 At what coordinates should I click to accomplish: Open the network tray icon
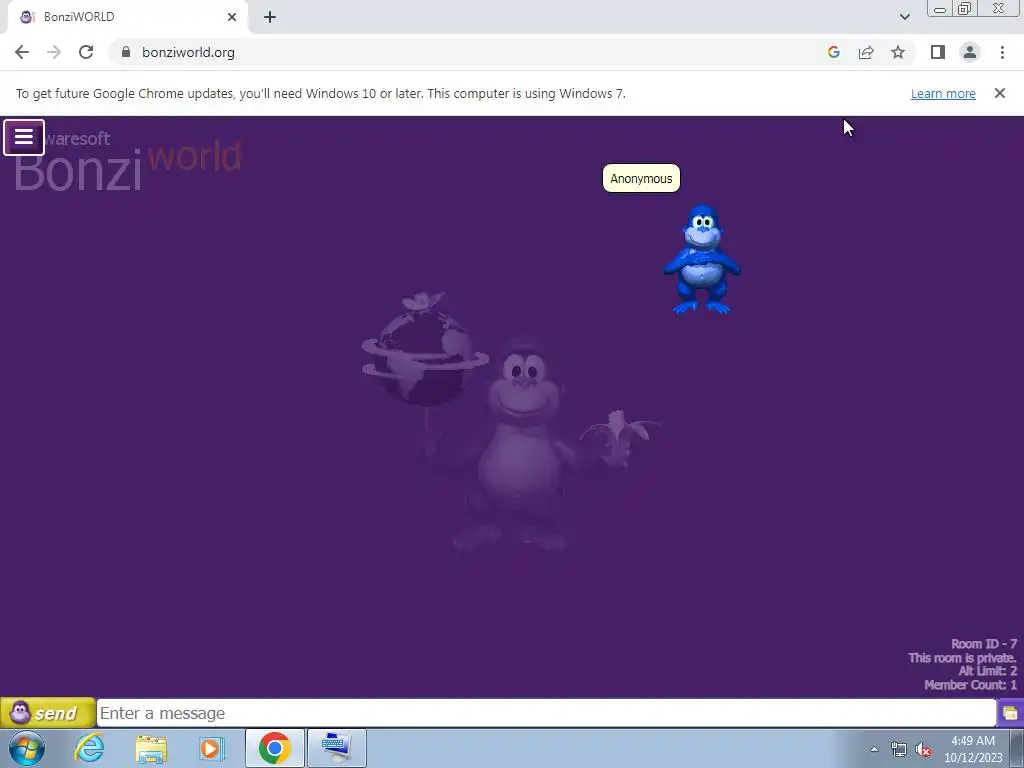point(899,749)
